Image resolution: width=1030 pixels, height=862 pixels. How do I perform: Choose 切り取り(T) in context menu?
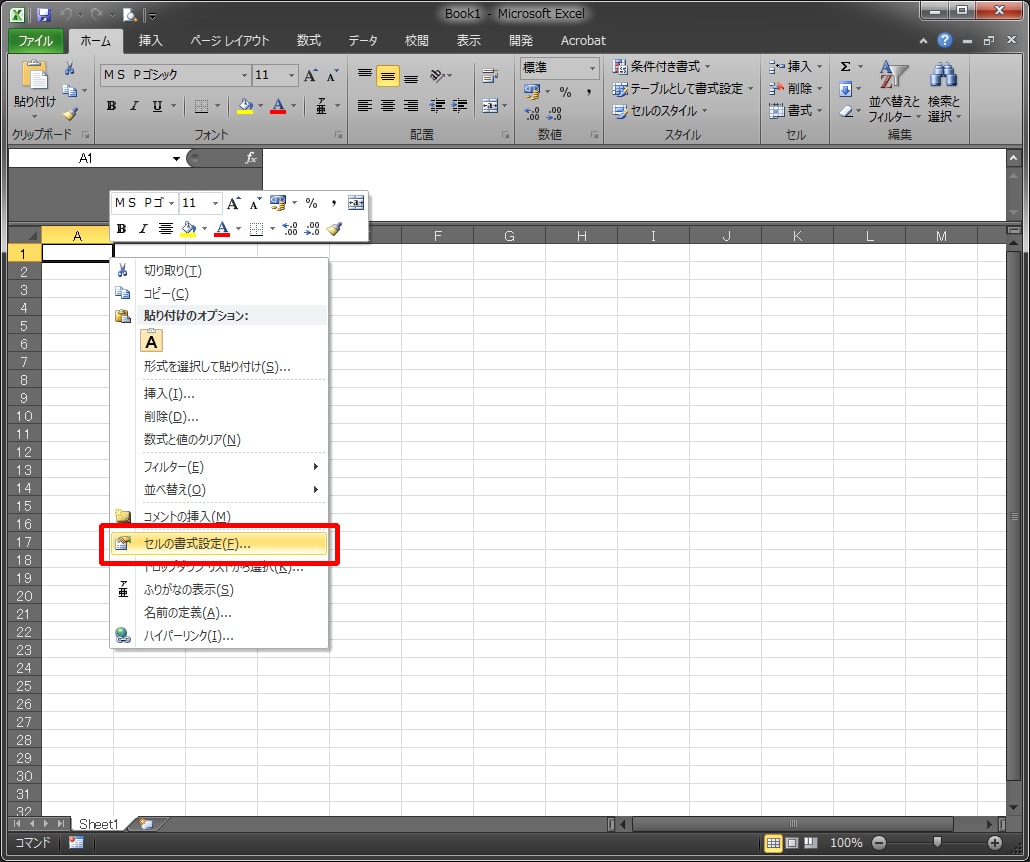[x=219, y=271]
